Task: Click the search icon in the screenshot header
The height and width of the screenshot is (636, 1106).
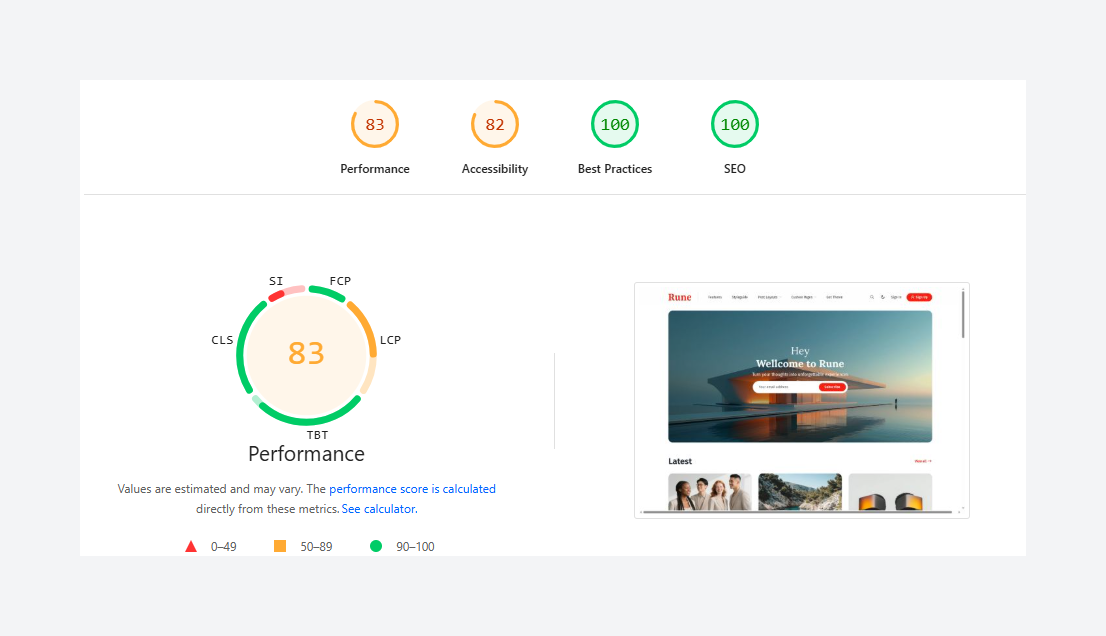Action: coord(872,297)
